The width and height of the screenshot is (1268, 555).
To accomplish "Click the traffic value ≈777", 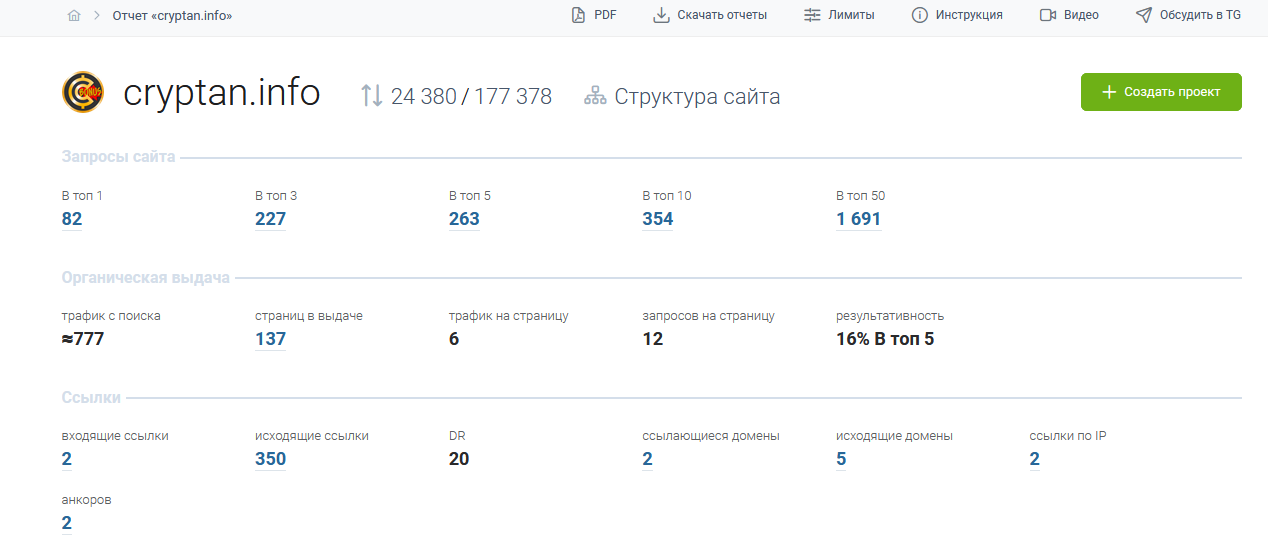I will 83,339.
